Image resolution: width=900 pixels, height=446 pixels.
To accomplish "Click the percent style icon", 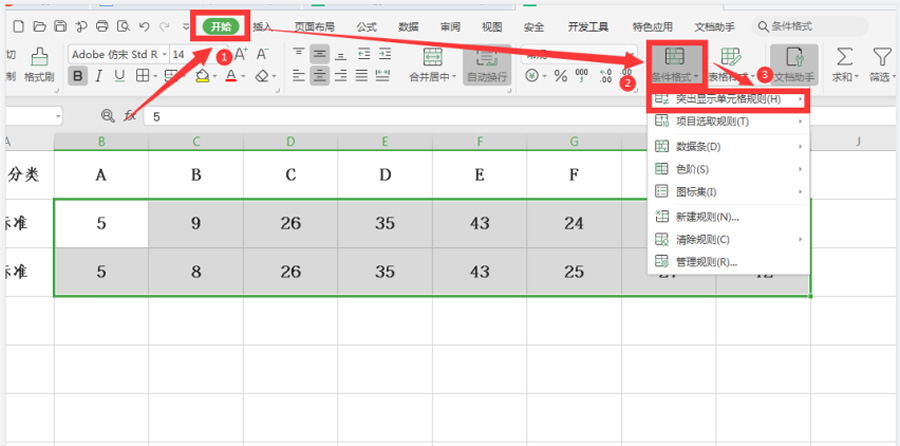I will pyautogui.click(x=560, y=76).
